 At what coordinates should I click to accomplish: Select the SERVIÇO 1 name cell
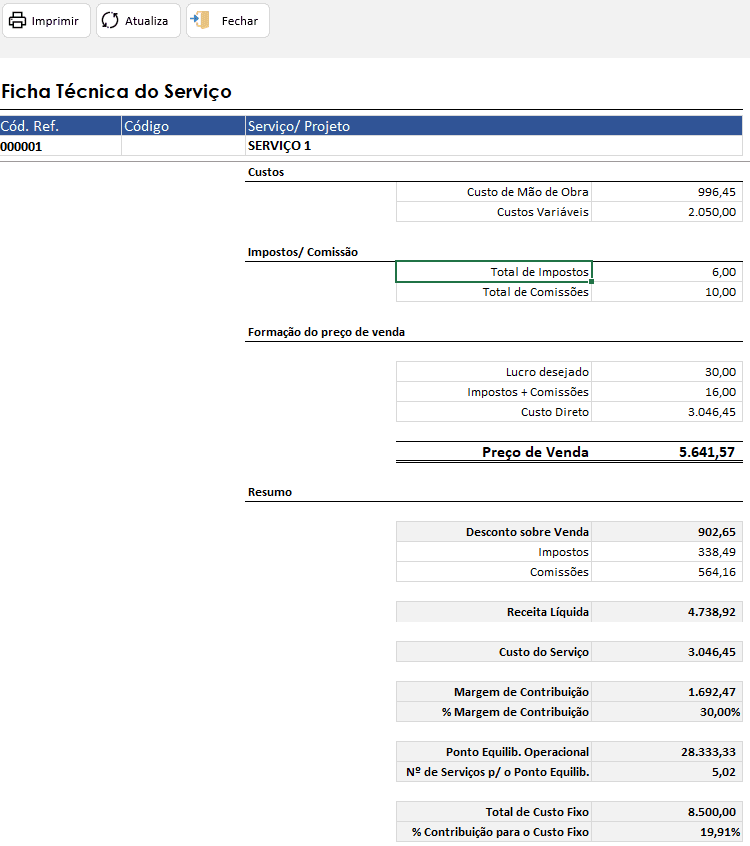(x=494, y=146)
